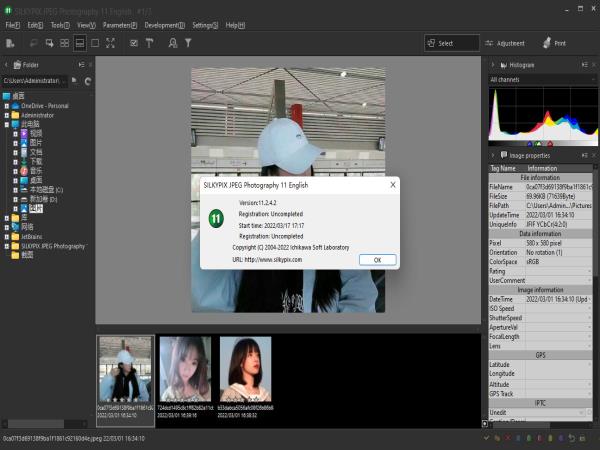Open the Settings menu

(205, 25)
